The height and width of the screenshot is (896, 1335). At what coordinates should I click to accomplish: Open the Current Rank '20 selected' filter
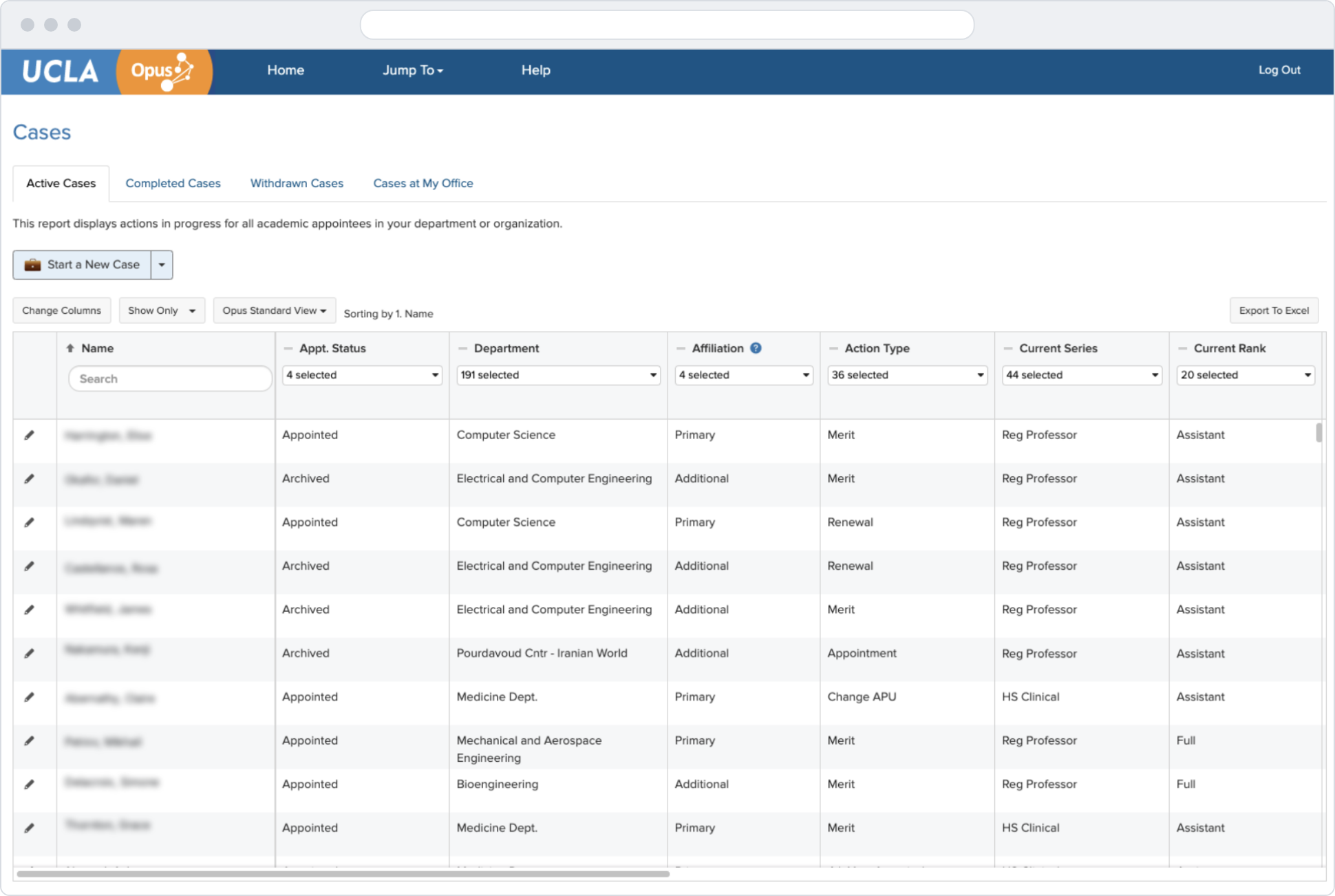[x=1246, y=375]
